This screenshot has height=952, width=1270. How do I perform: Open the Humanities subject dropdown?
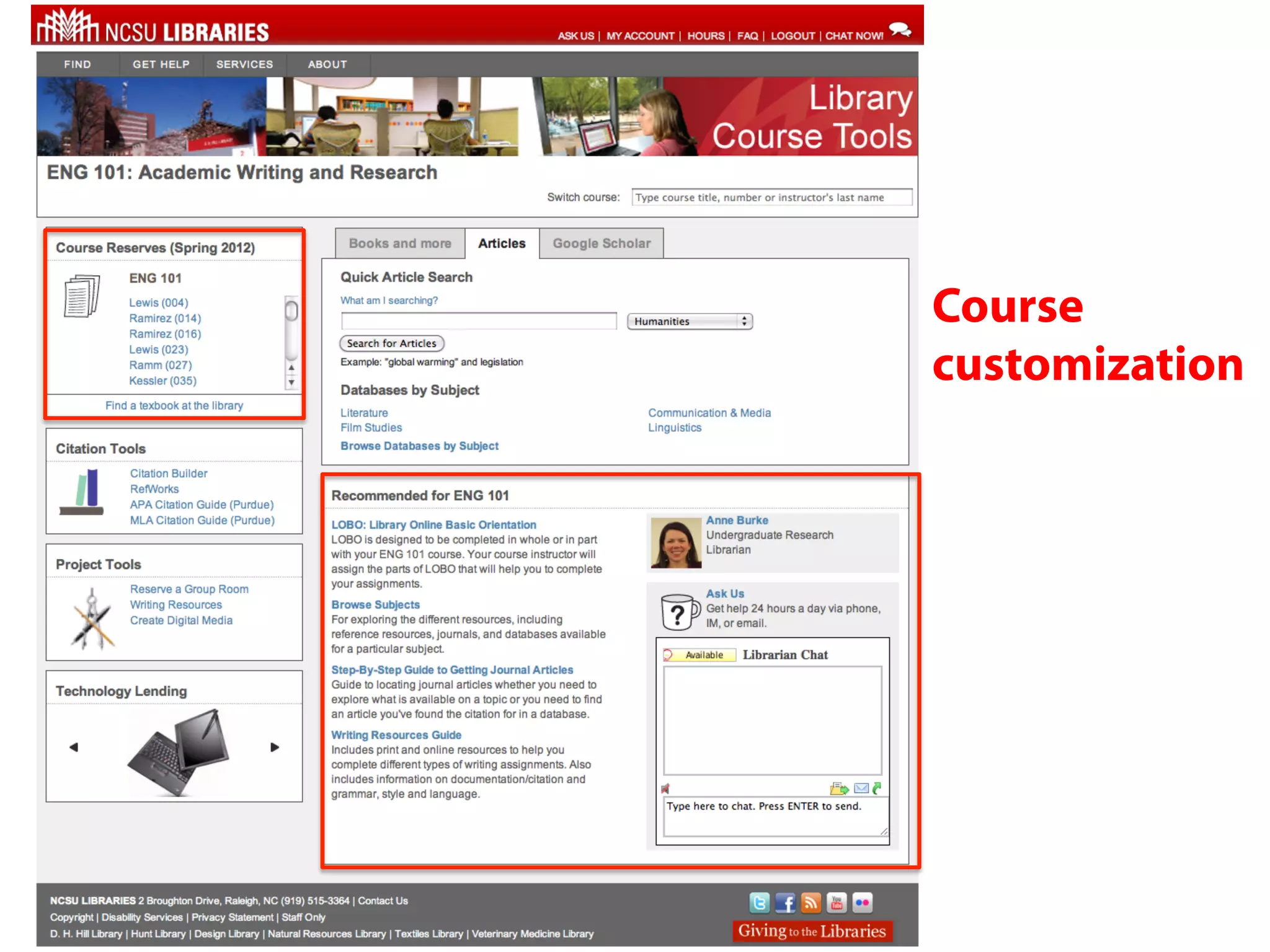[x=690, y=321]
